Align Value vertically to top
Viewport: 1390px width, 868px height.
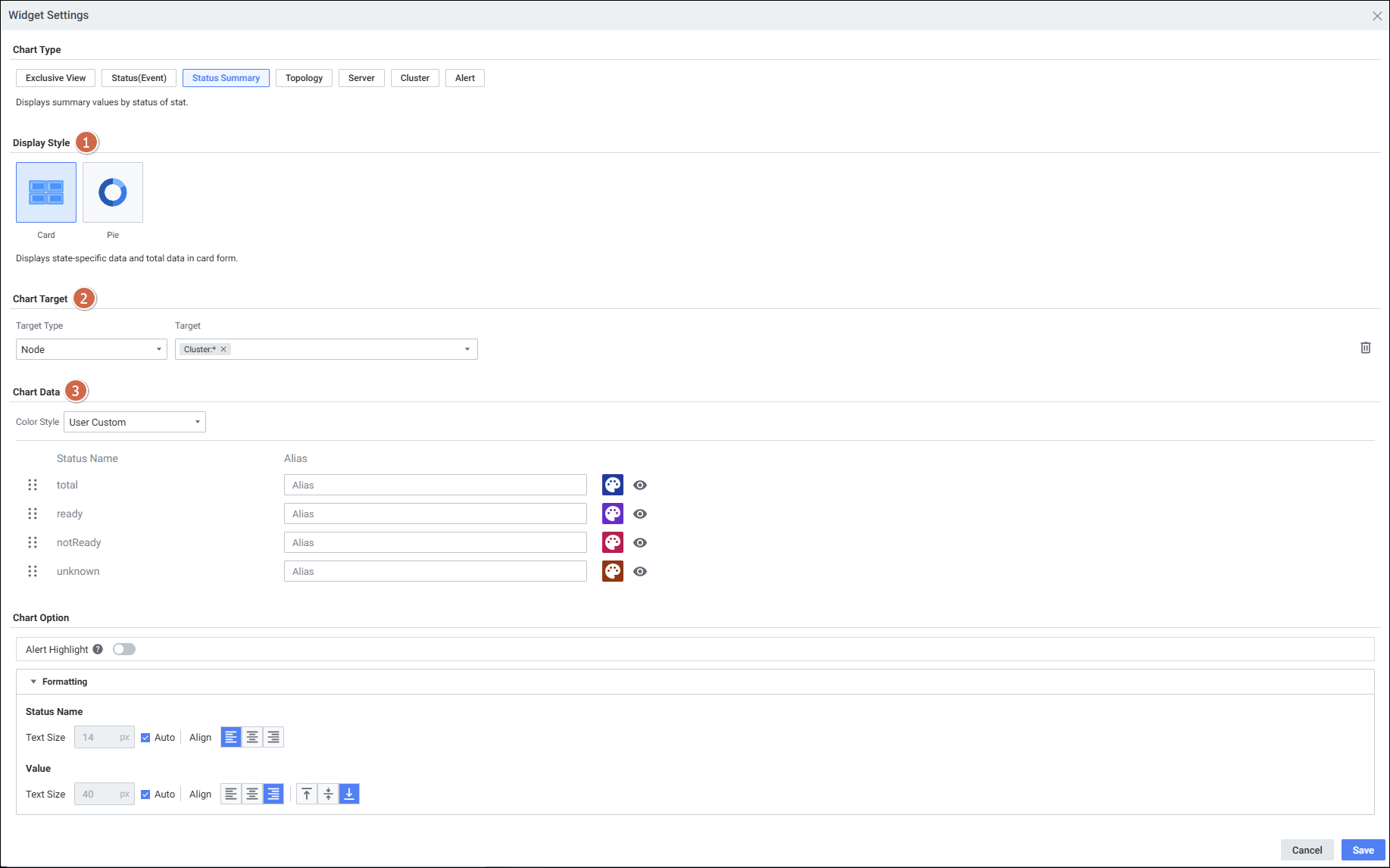tap(307, 794)
